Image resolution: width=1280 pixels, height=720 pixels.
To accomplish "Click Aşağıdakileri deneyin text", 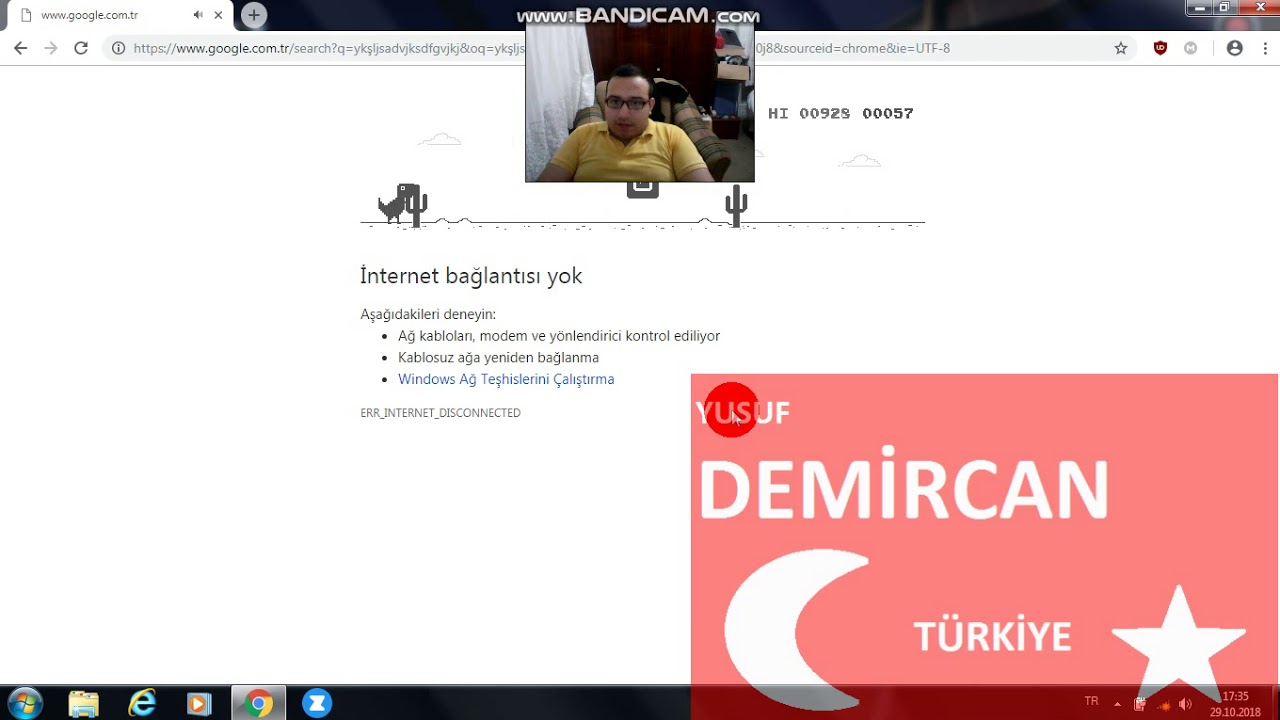I will click(x=428, y=314).
